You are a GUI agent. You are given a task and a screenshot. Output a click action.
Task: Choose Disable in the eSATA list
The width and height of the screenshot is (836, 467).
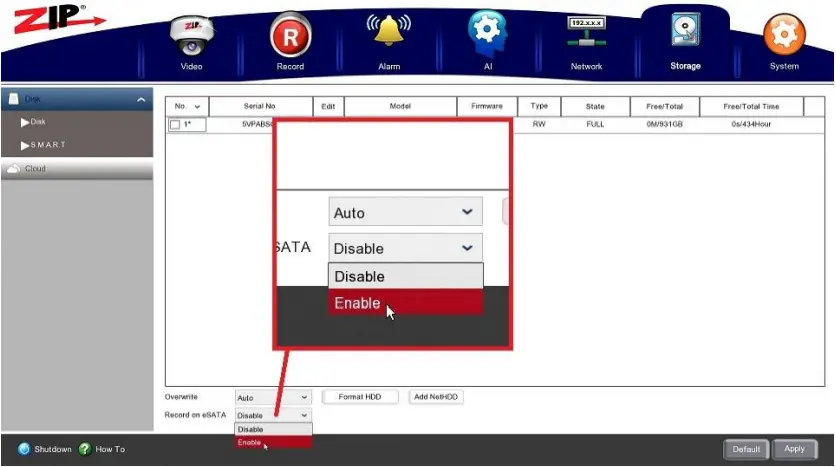click(x=273, y=429)
